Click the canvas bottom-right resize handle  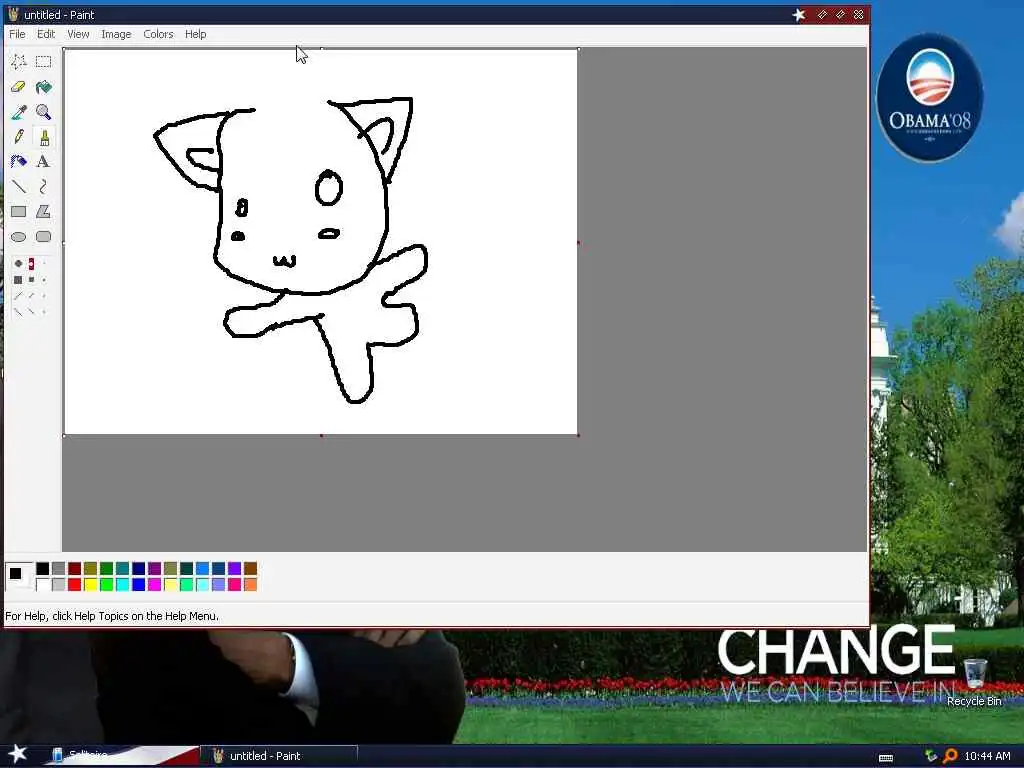579,435
